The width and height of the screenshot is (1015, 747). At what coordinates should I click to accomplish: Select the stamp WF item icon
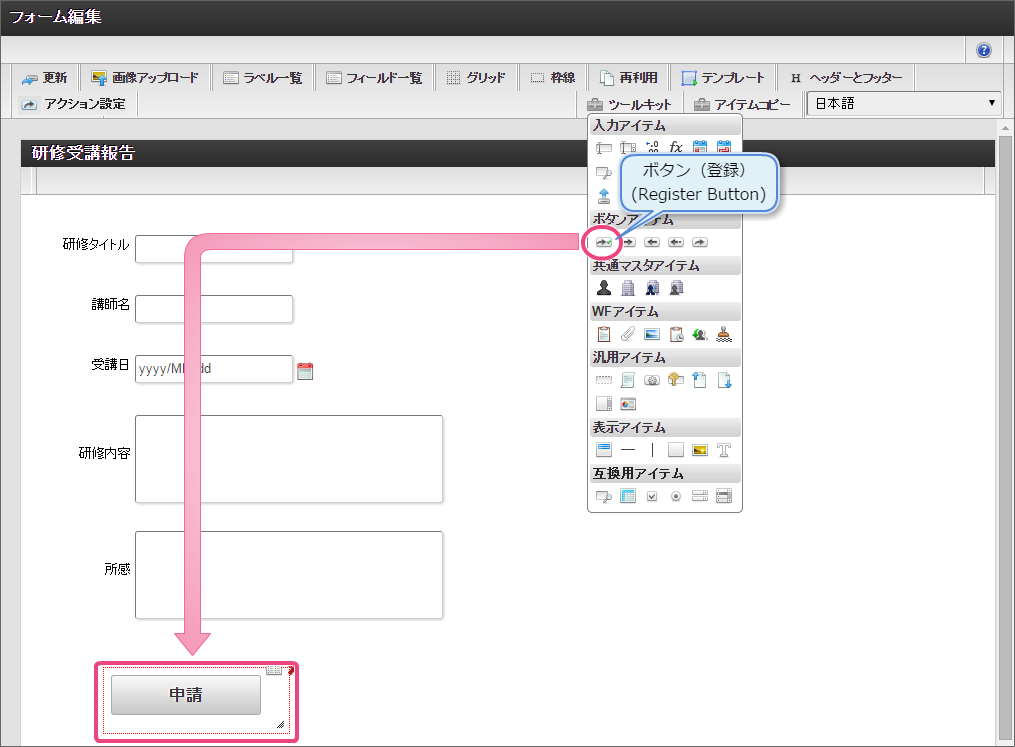[724, 334]
